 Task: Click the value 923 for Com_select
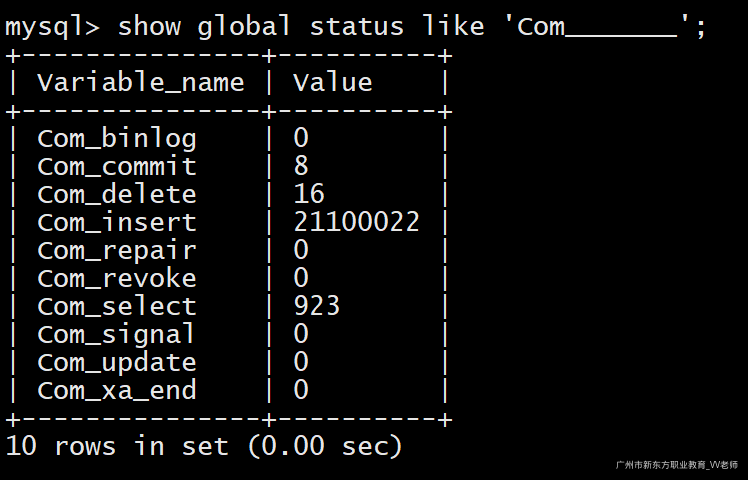point(317,306)
